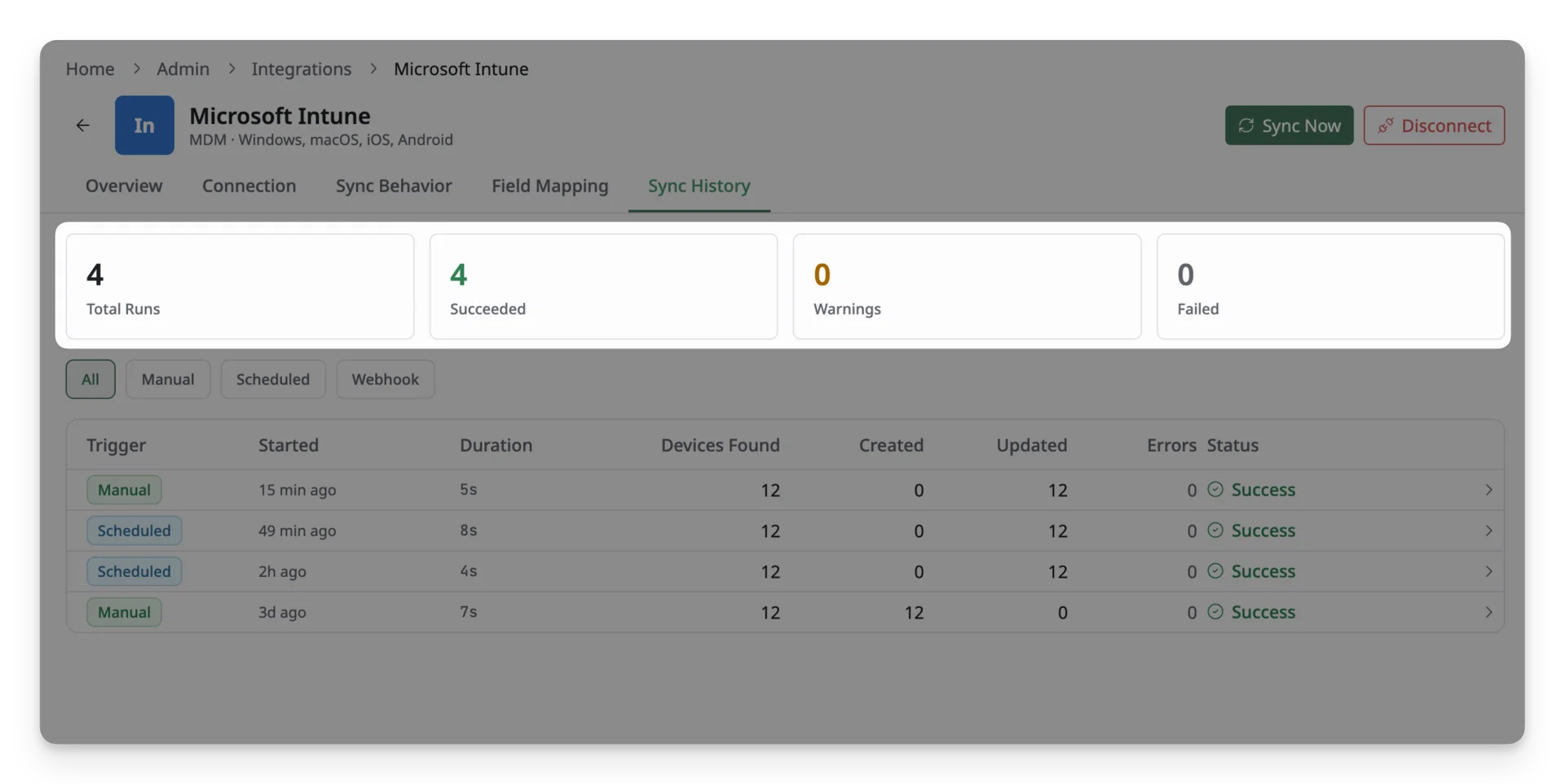The width and height of the screenshot is (1565, 784).
Task: Click the Succeeded count card
Action: [x=604, y=287]
